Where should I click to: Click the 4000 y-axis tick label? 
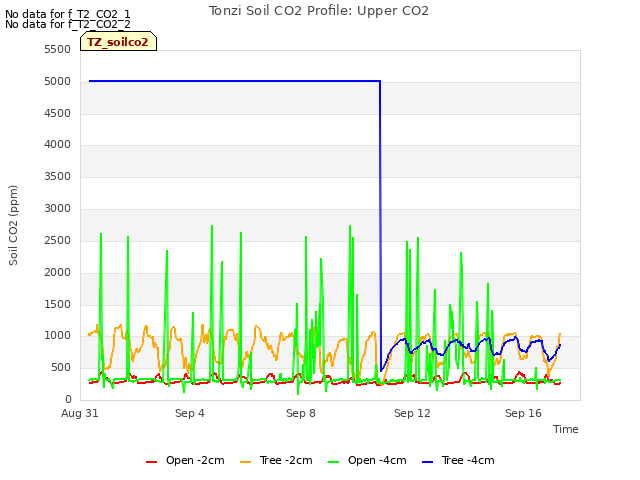(58, 144)
